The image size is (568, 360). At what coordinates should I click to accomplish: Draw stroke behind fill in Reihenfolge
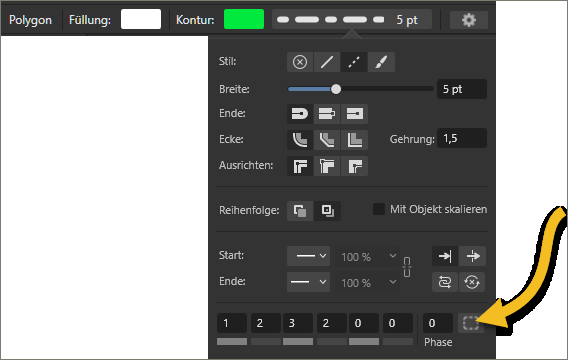[300, 211]
